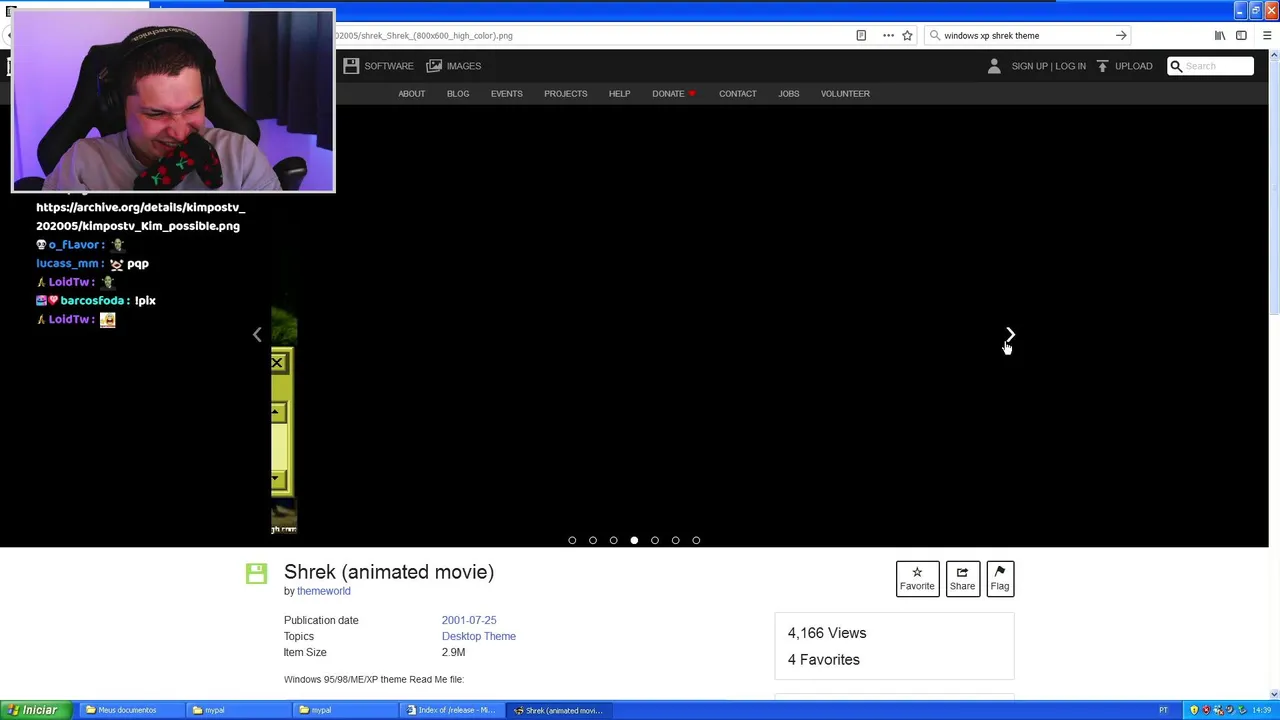Click the 4 Favorites text
Viewport: 1280px width, 720px height.
coord(823,660)
